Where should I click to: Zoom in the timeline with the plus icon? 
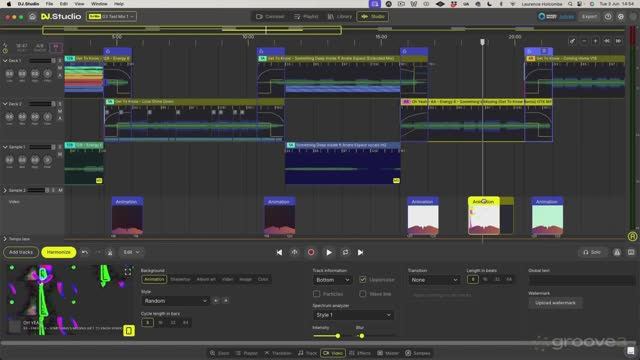(x=596, y=41)
